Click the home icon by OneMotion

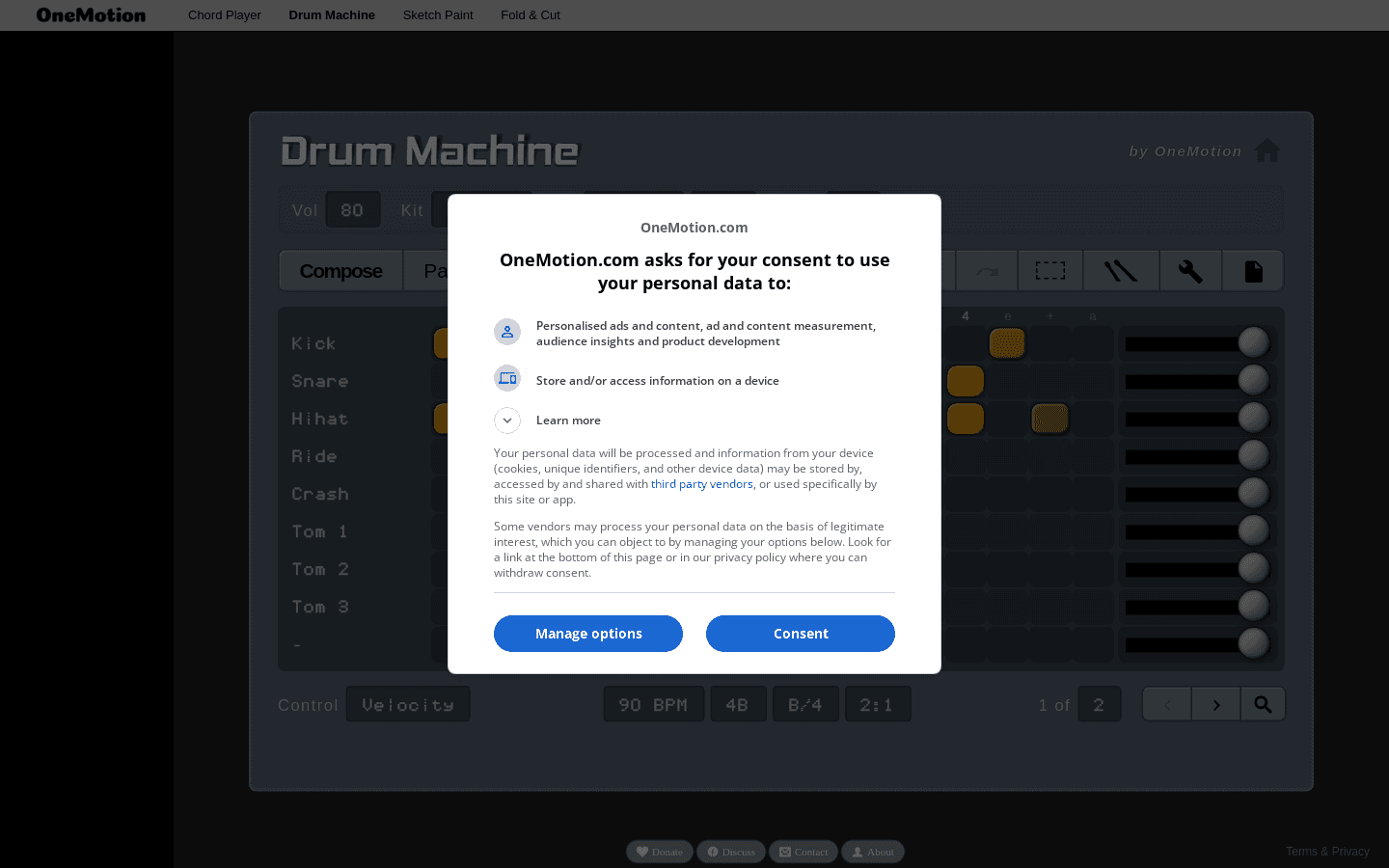(x=1266, y=150)
